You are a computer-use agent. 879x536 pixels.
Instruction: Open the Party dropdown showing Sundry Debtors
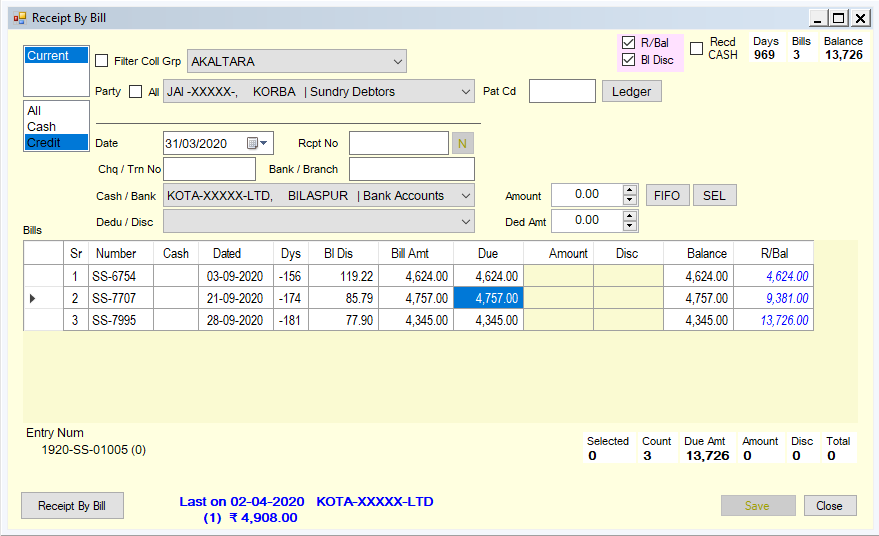[465, 91]
